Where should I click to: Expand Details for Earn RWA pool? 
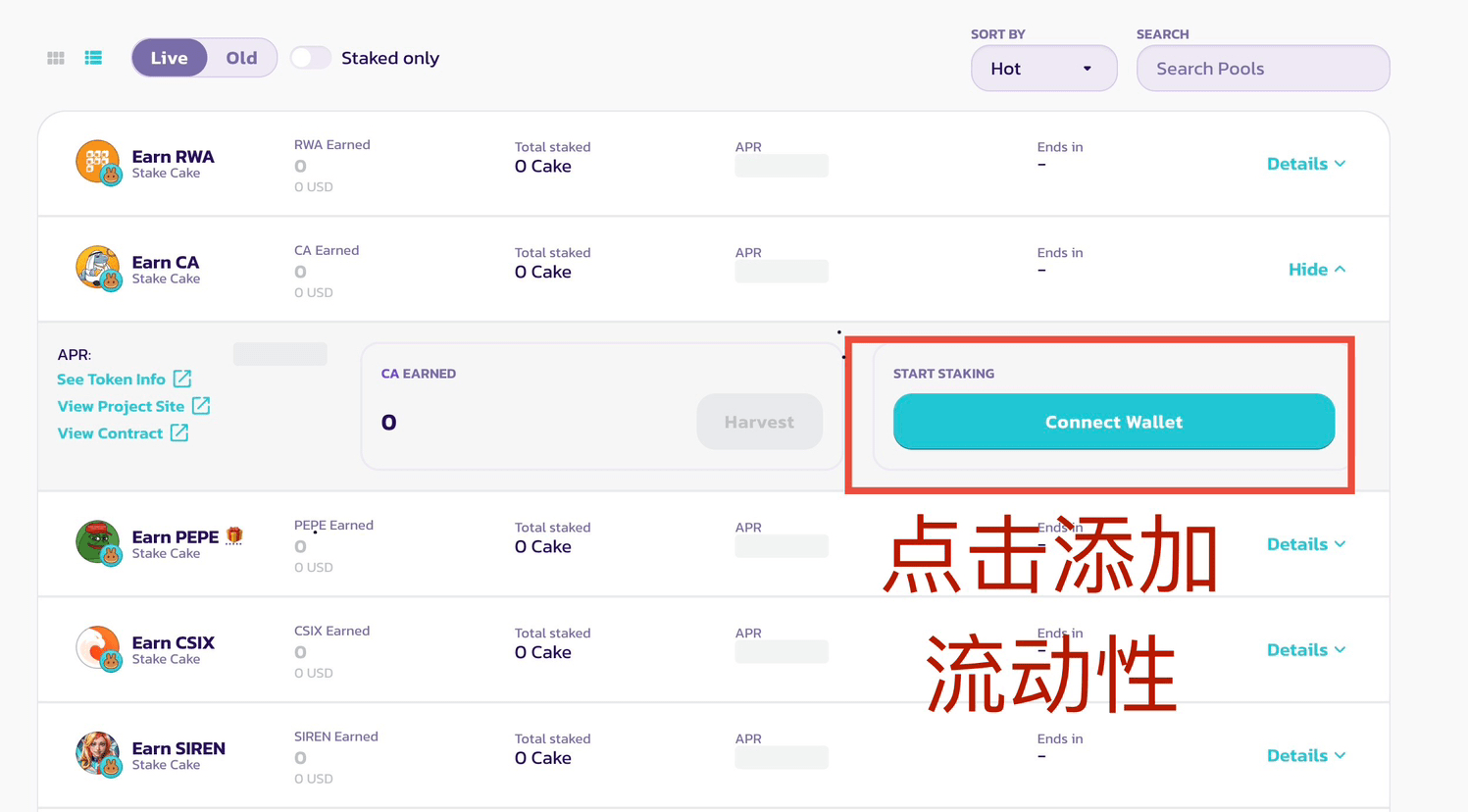tap(1305, 164)
